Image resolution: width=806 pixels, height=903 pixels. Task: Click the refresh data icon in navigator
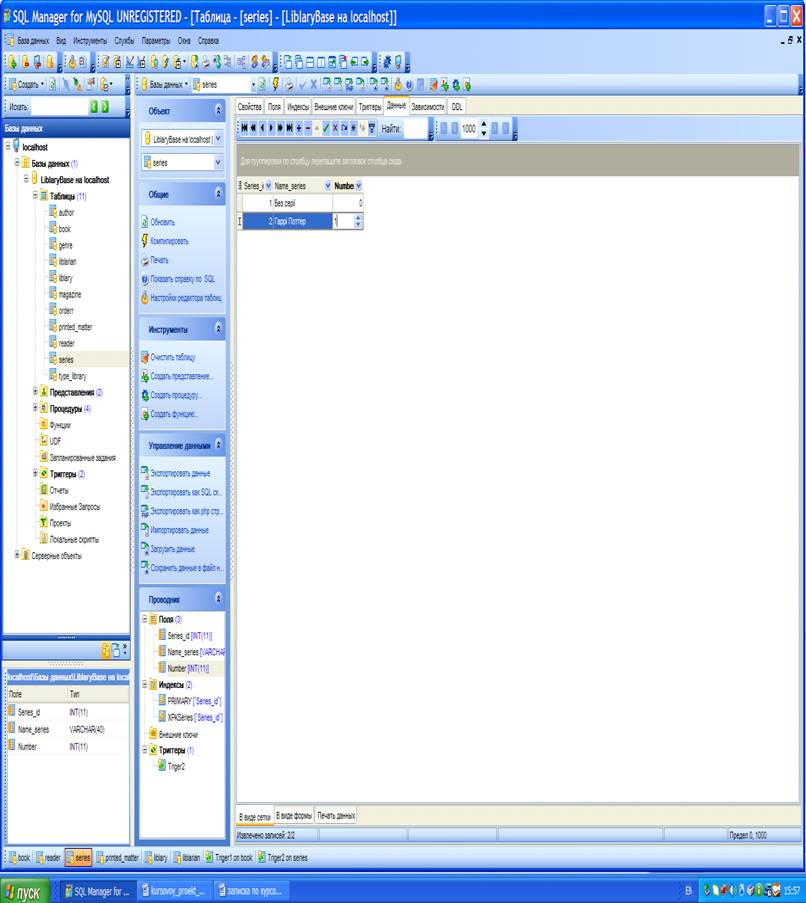(x=344, y=128)
